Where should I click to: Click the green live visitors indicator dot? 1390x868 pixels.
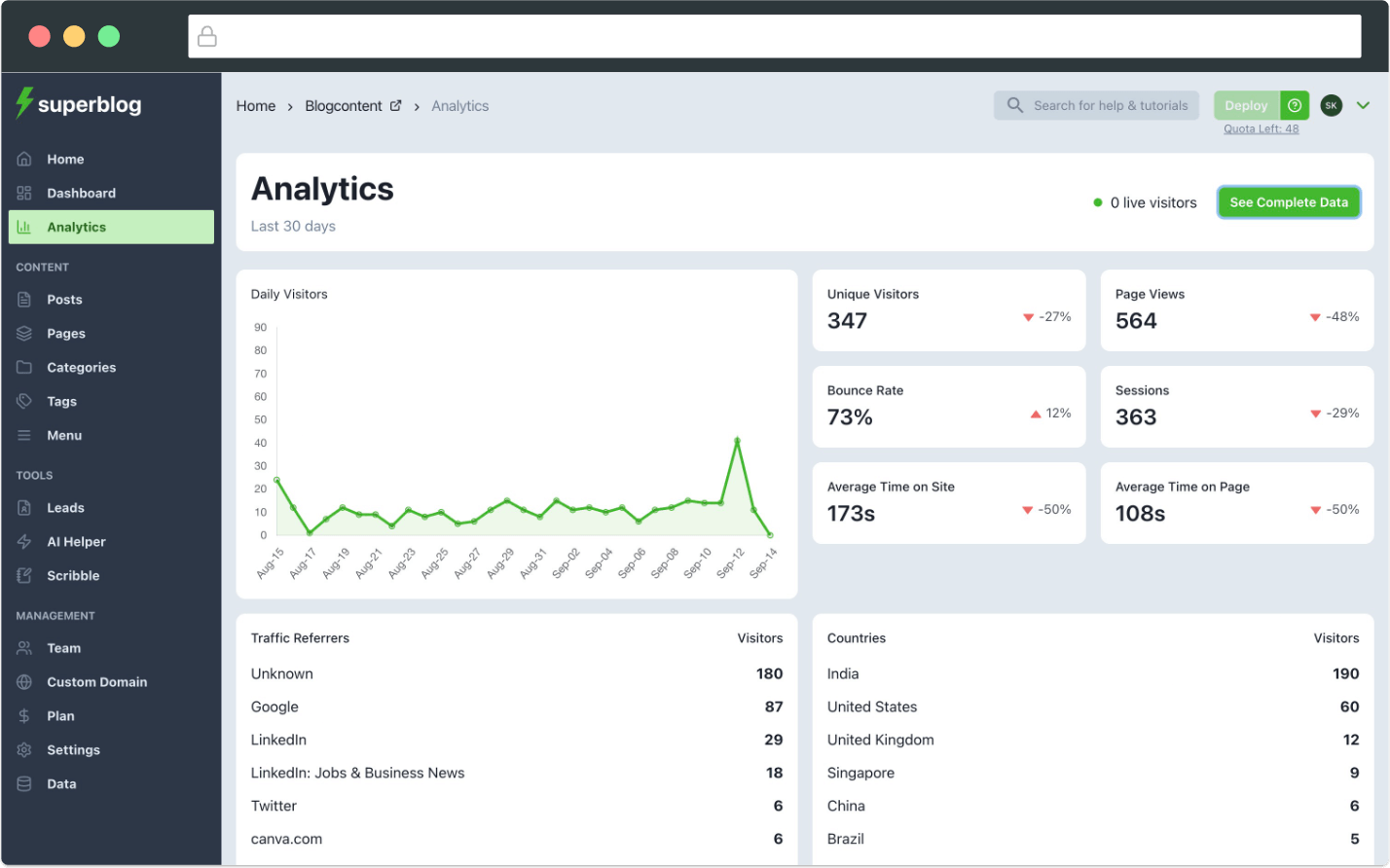(1095, 201)
